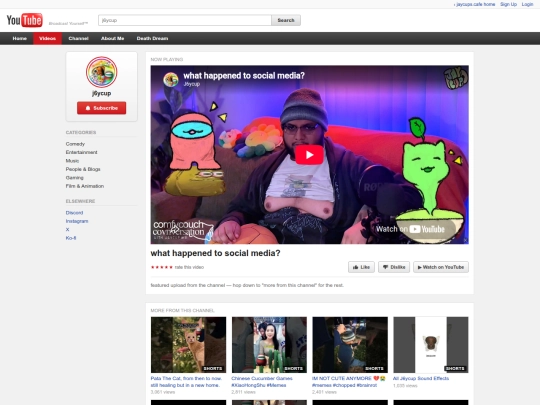Click the Dislike button
The height and width of the screenshot is (405, 540).
[x=394, y=267]
